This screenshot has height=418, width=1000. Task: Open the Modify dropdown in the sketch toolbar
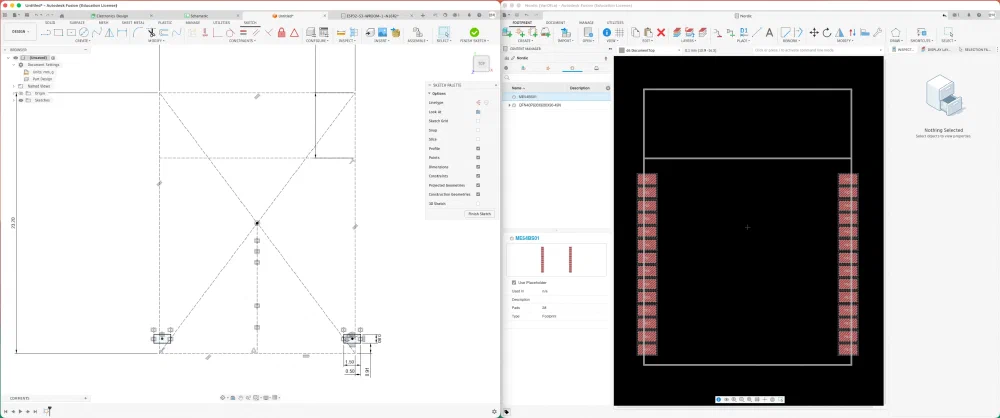(x=156, y=41)
